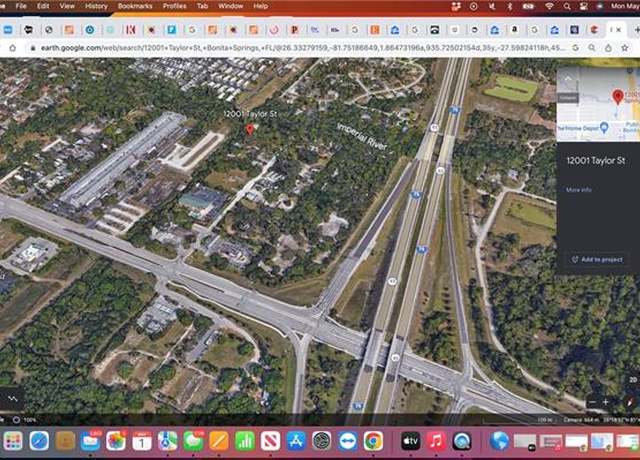Open the Window menu
This screenshot has width=640, height=460.
pyautogui.click(x=231, y=6)
